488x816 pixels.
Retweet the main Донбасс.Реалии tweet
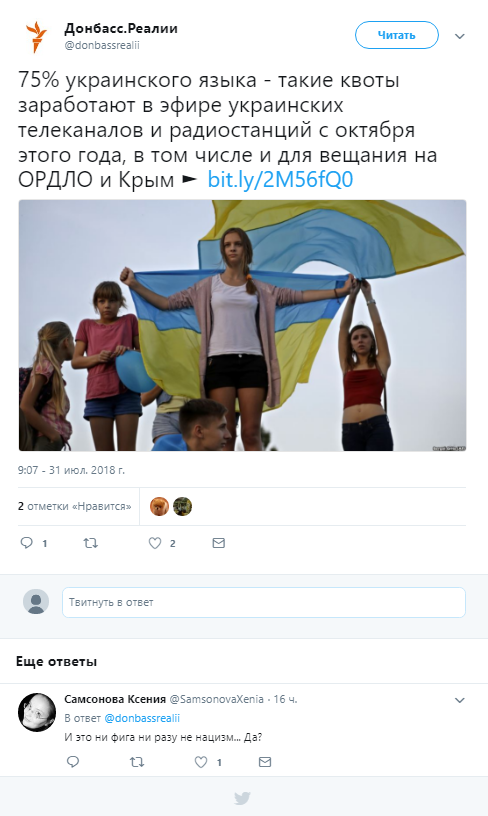(x=91, y=543)
